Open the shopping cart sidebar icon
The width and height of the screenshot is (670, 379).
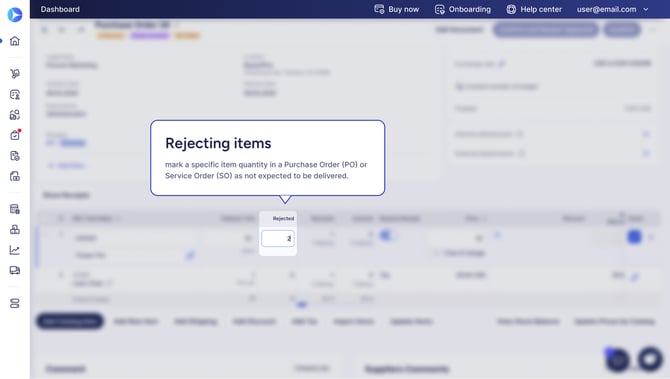point(15,74)
